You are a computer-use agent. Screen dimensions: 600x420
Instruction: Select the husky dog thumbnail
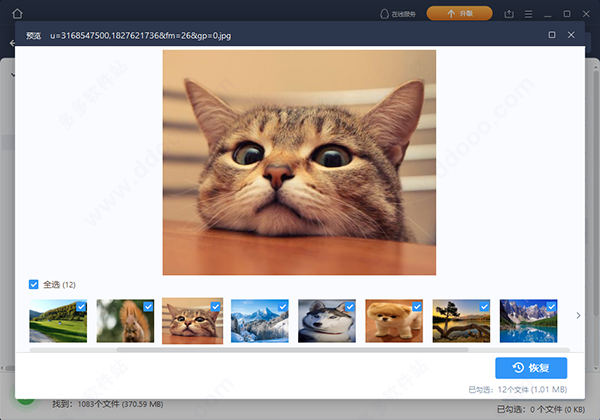tap(326, 322)
